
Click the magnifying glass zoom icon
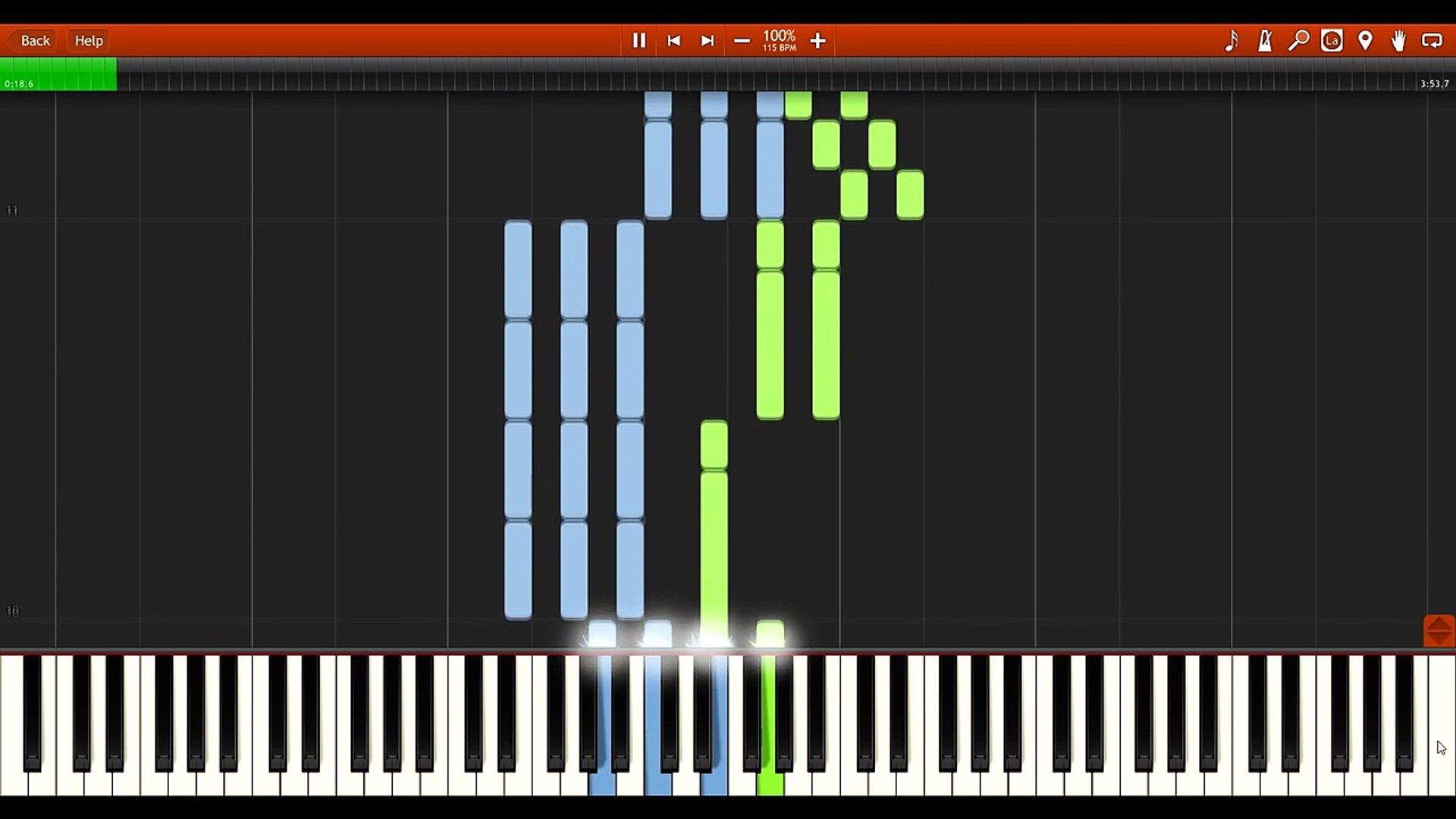pos(1298,41)
